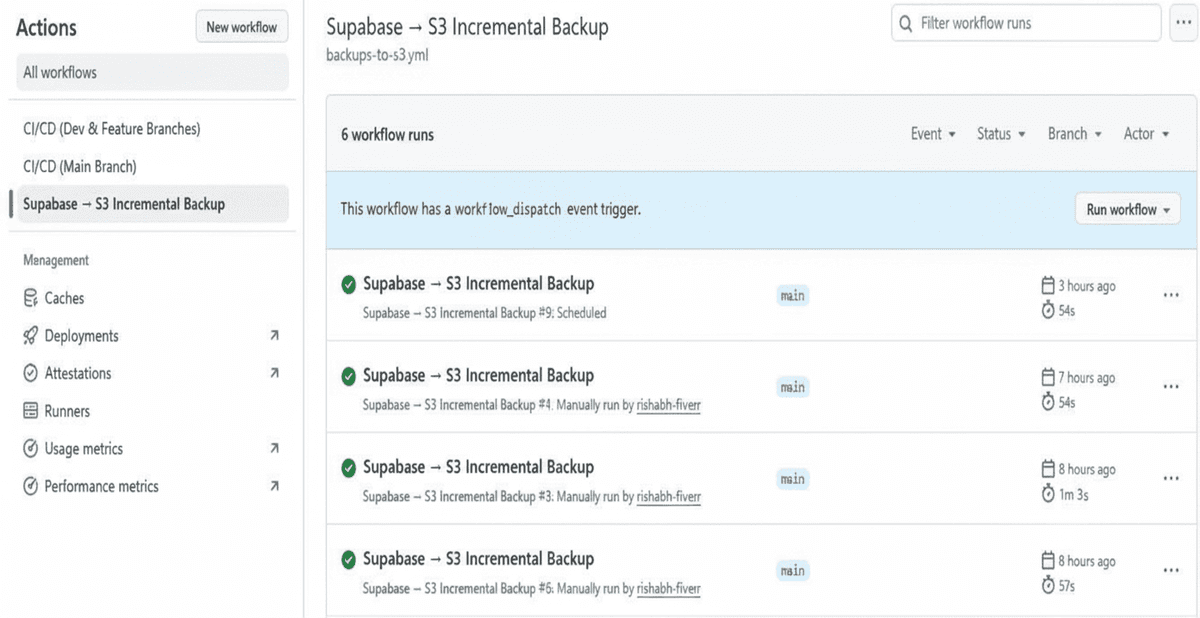Open external arrow next to Attestations
This screenshot has height=618, width=1200.
(x=274, y=373)
